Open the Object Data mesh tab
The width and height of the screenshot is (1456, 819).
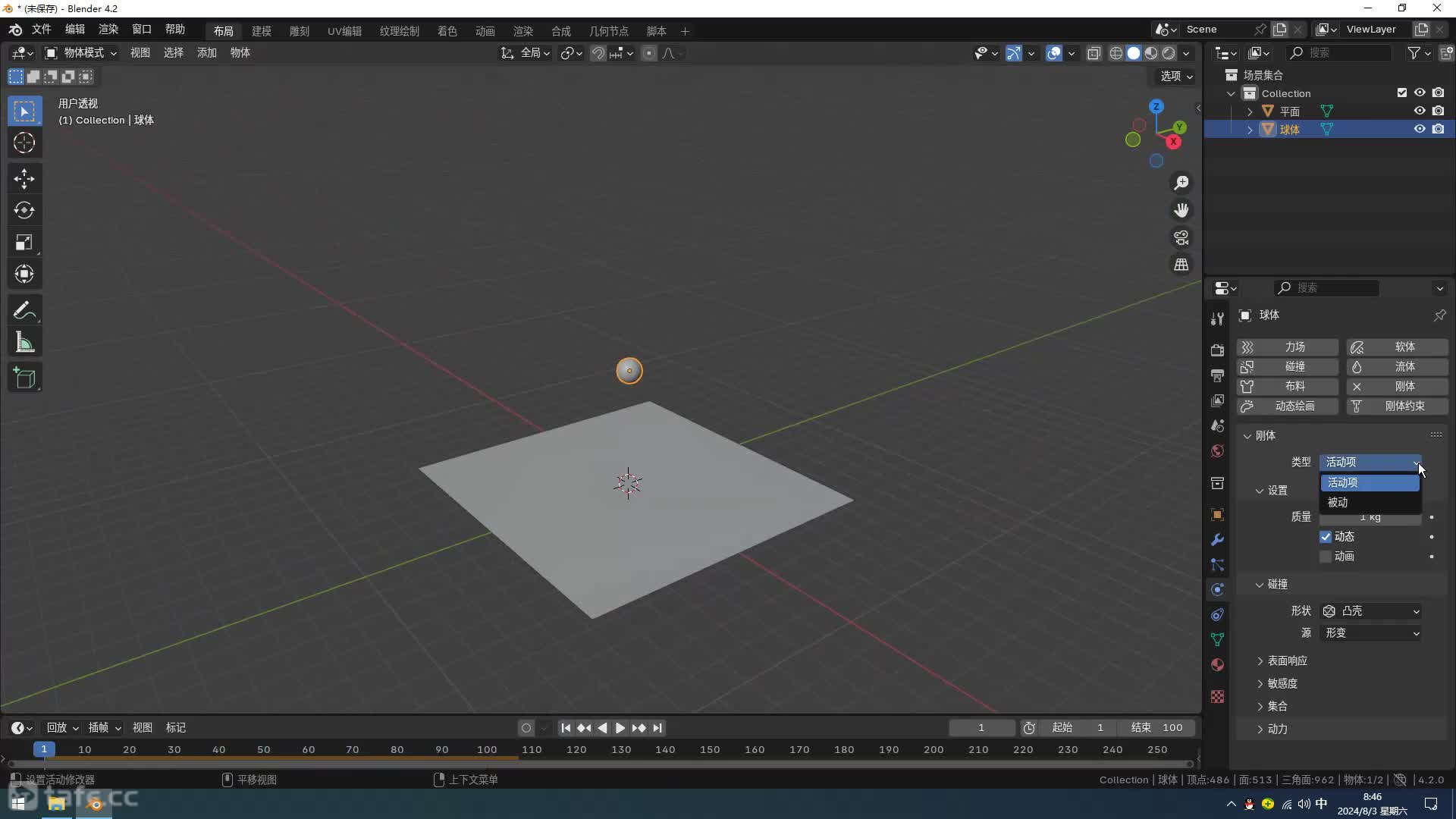point(1217,640)
